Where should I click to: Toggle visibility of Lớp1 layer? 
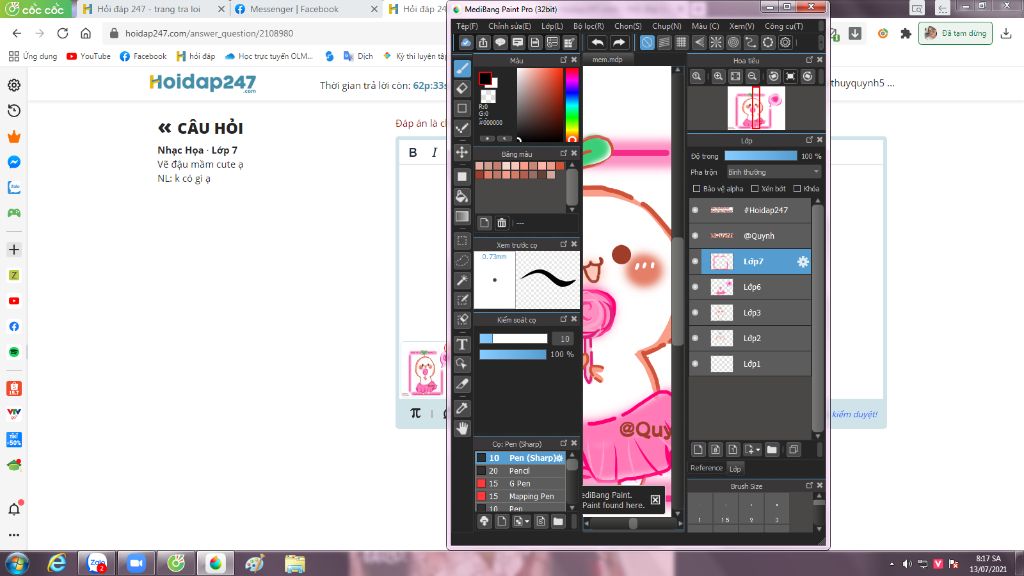(x=695, y=364)
